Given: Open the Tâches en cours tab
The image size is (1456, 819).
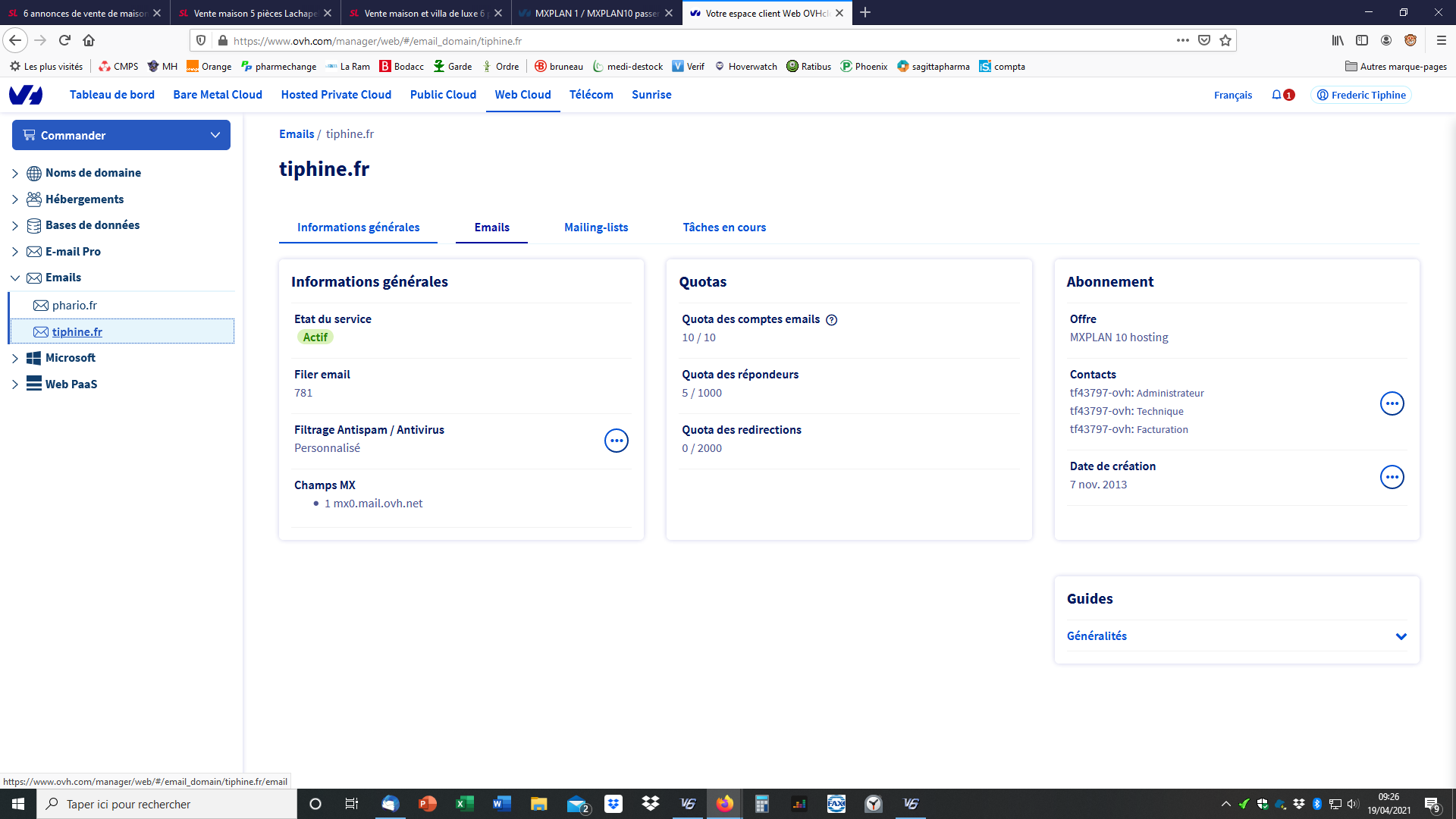Looking at the screenshot, I should (723, 227).
